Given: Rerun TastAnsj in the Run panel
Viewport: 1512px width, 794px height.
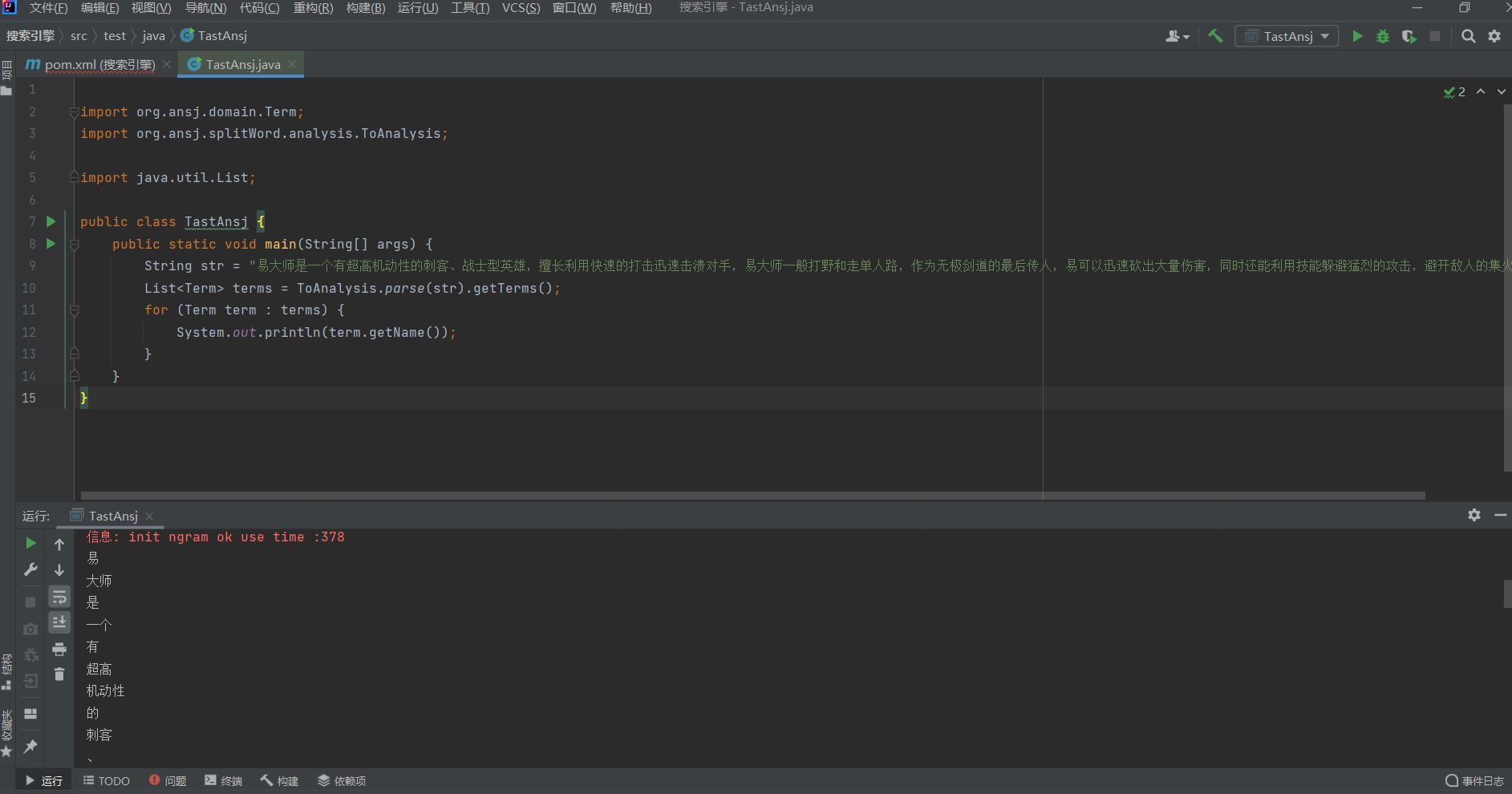Looking at the screenshot, I should [x=30, y=543].
